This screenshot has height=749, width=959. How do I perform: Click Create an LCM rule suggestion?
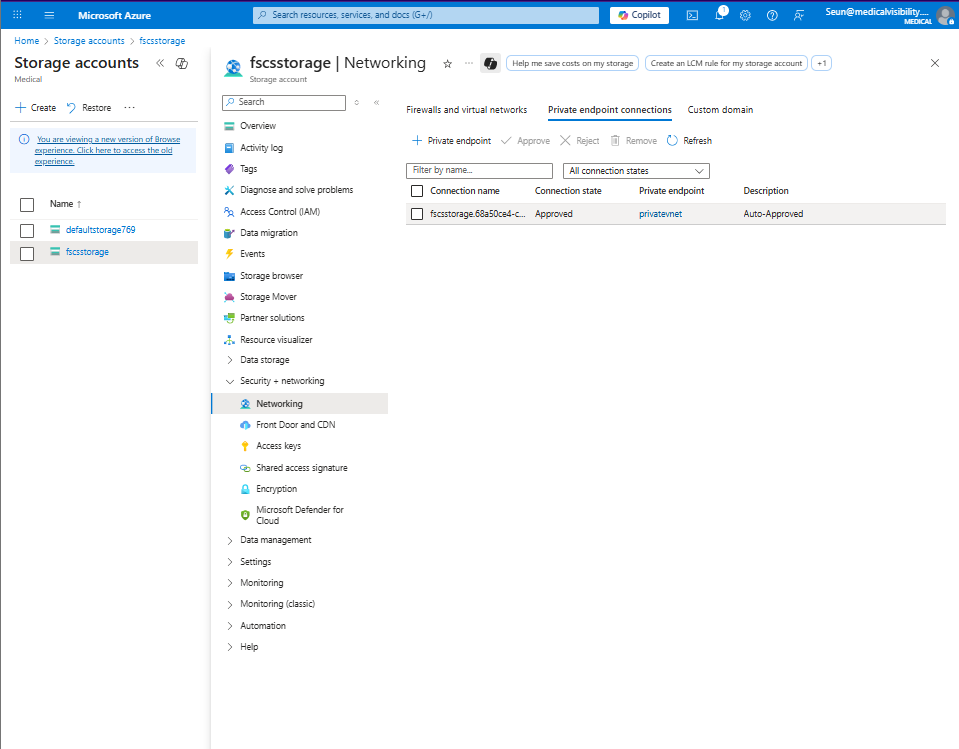726,63
